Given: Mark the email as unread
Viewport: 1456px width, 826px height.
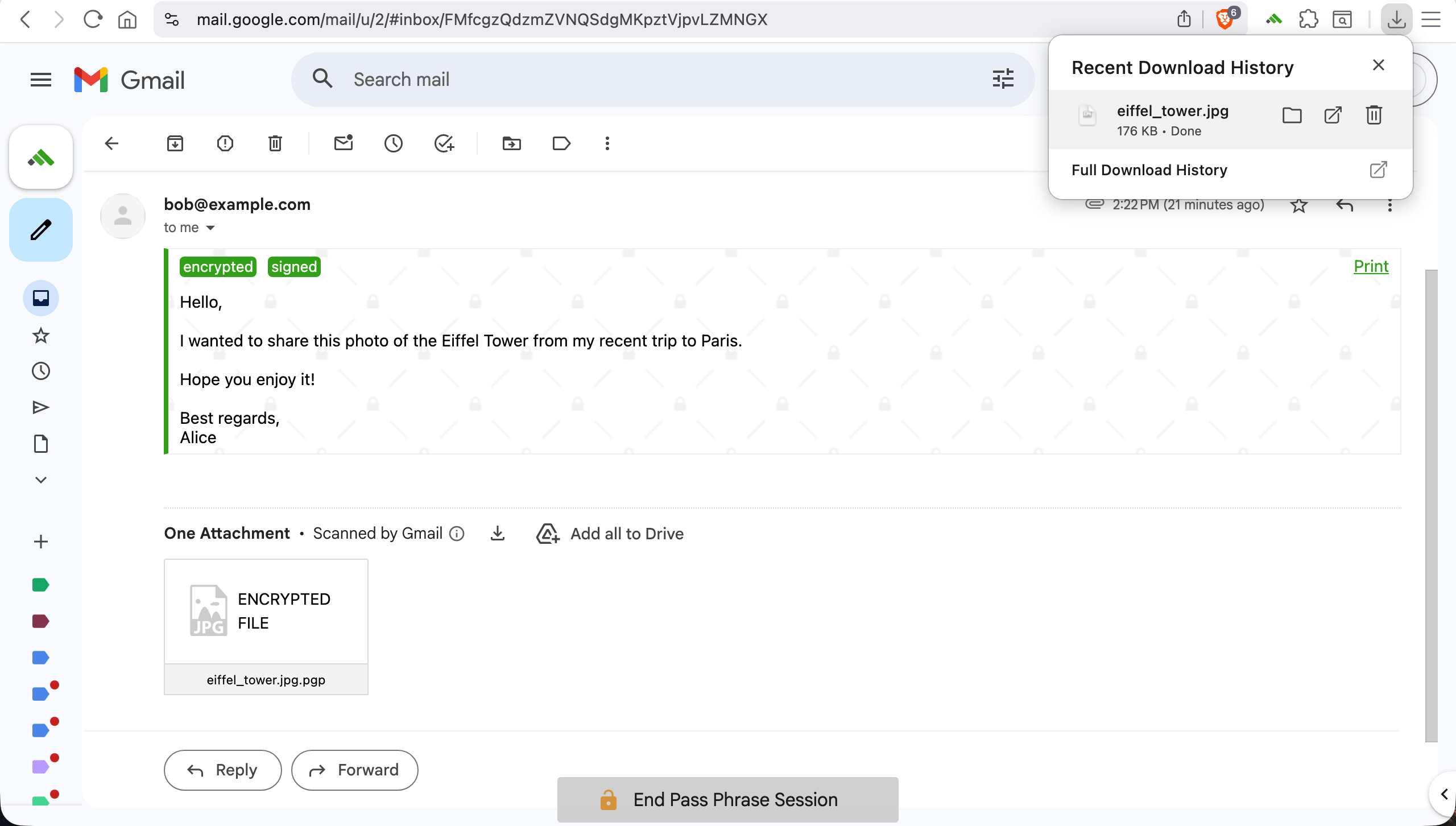Looking at the screenshot, I should (x=344, y=143).
